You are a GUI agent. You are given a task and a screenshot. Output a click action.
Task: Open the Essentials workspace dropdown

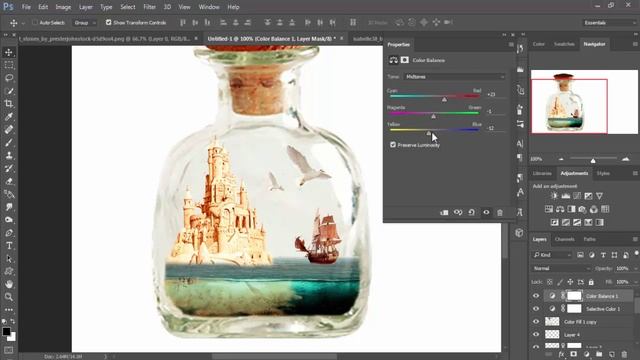(x=610, y=23)
